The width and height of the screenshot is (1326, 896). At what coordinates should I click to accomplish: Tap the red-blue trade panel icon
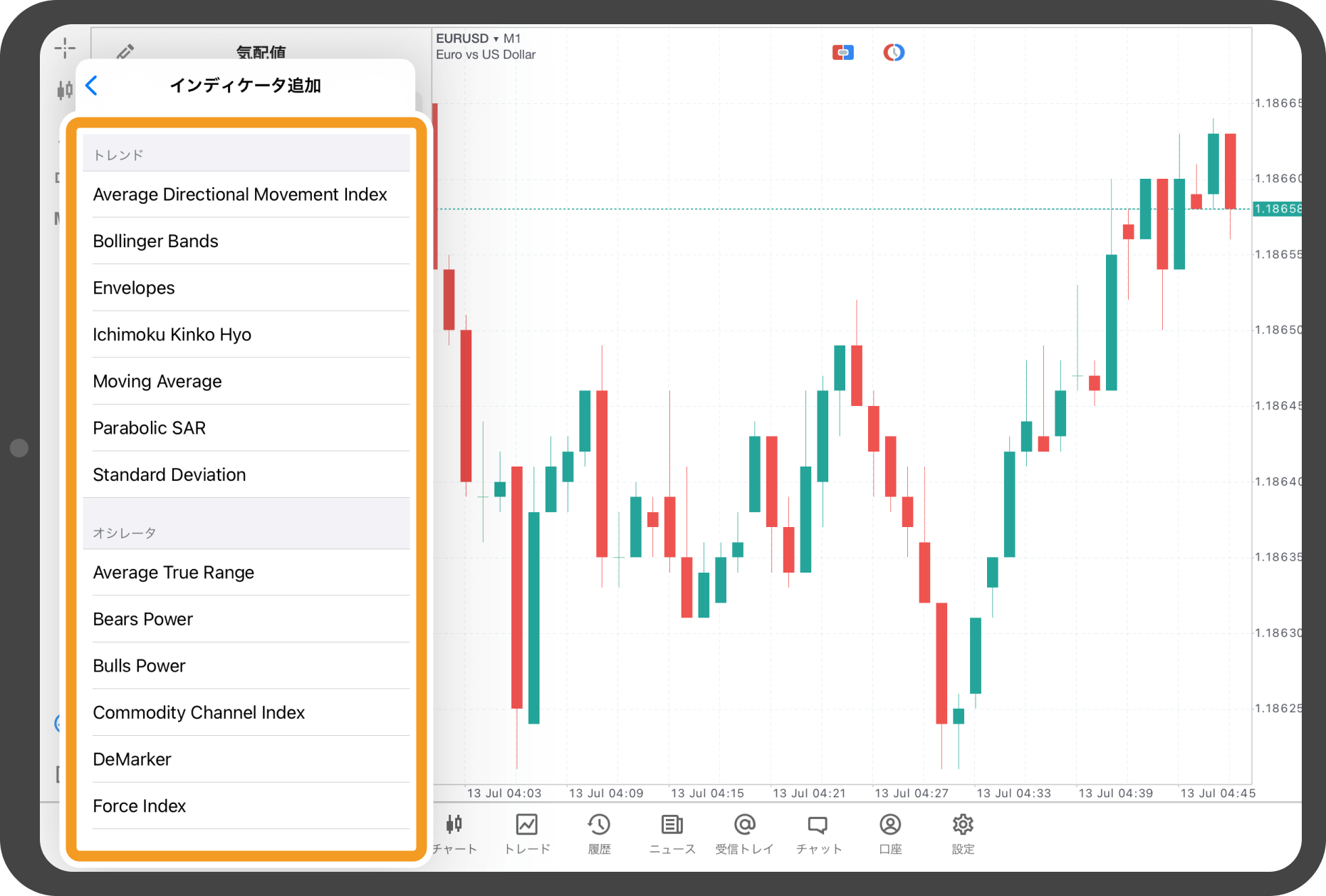tap(843, 52)
